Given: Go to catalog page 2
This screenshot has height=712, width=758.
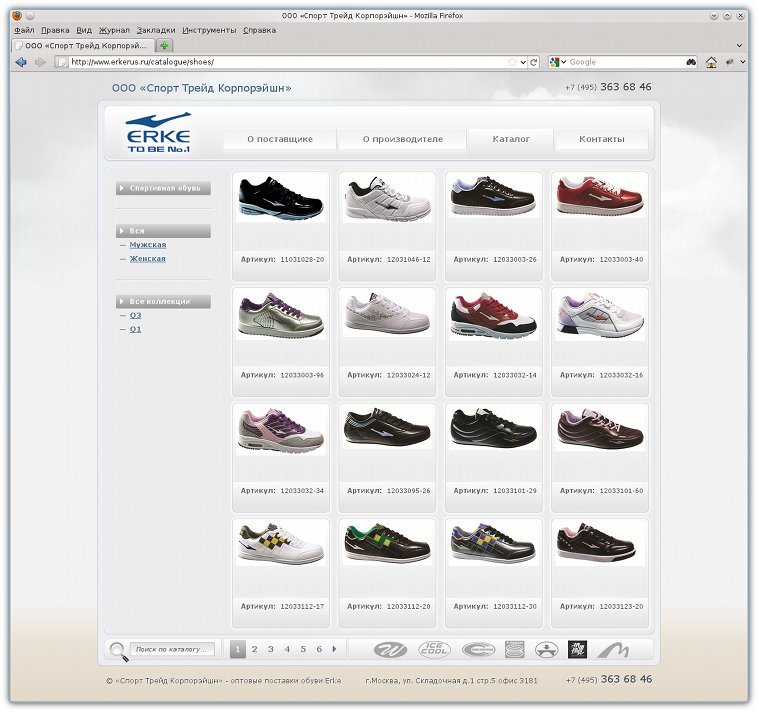Looking at the screenshot, I should click(x=254, y=649).
